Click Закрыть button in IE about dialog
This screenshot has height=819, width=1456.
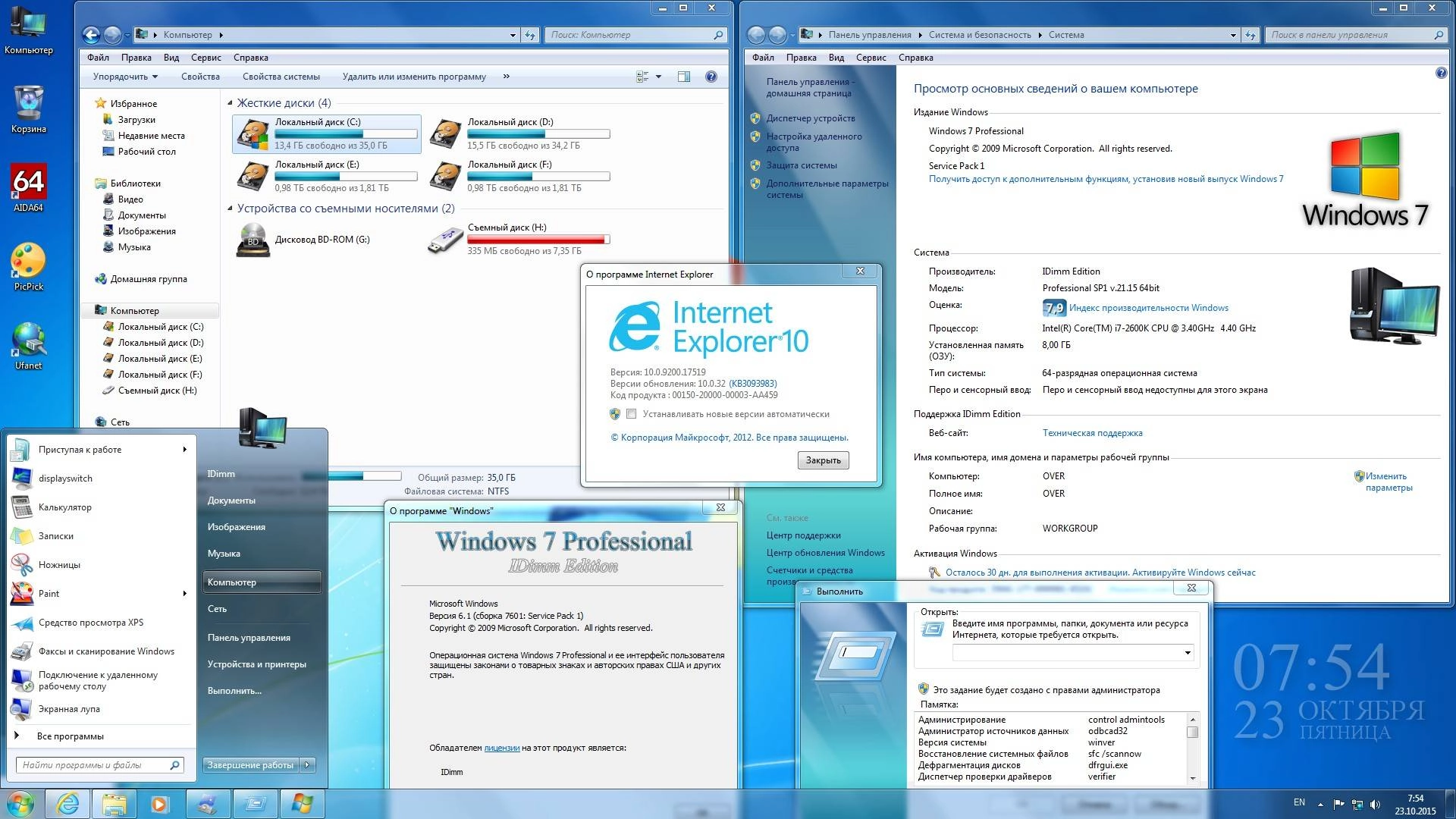pos(823,460)
